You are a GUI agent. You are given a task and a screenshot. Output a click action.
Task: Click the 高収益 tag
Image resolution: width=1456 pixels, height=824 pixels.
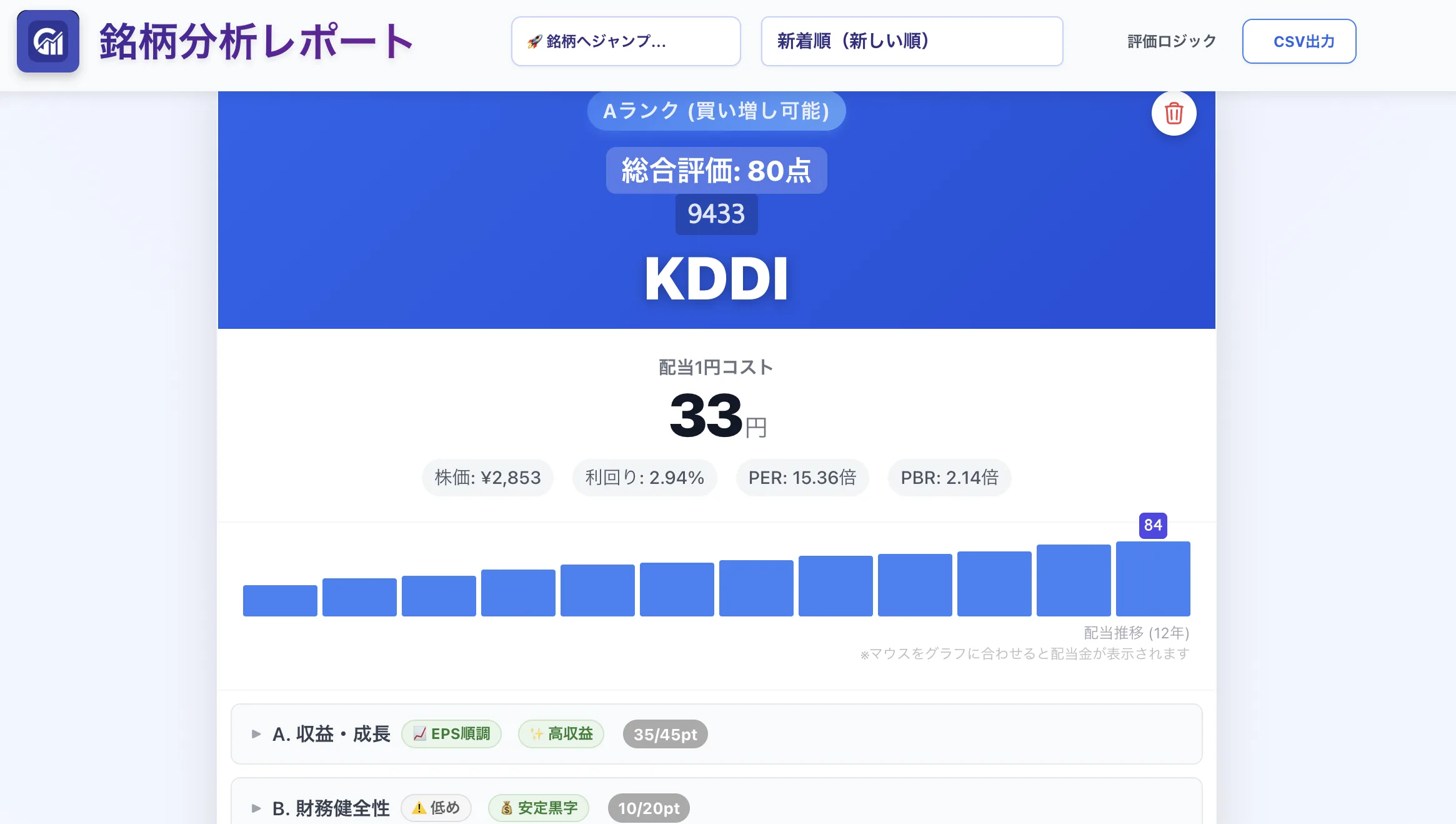561,734
